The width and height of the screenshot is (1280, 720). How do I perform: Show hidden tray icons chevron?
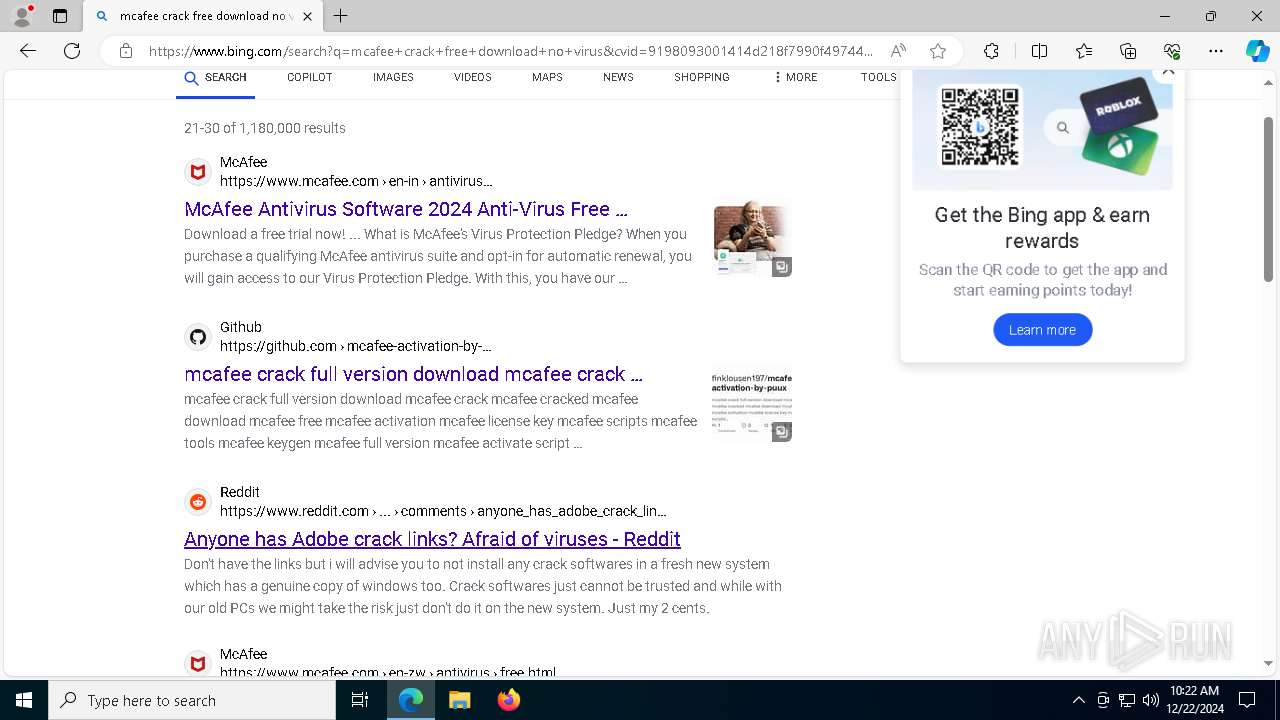click(x=1078, y=700)
